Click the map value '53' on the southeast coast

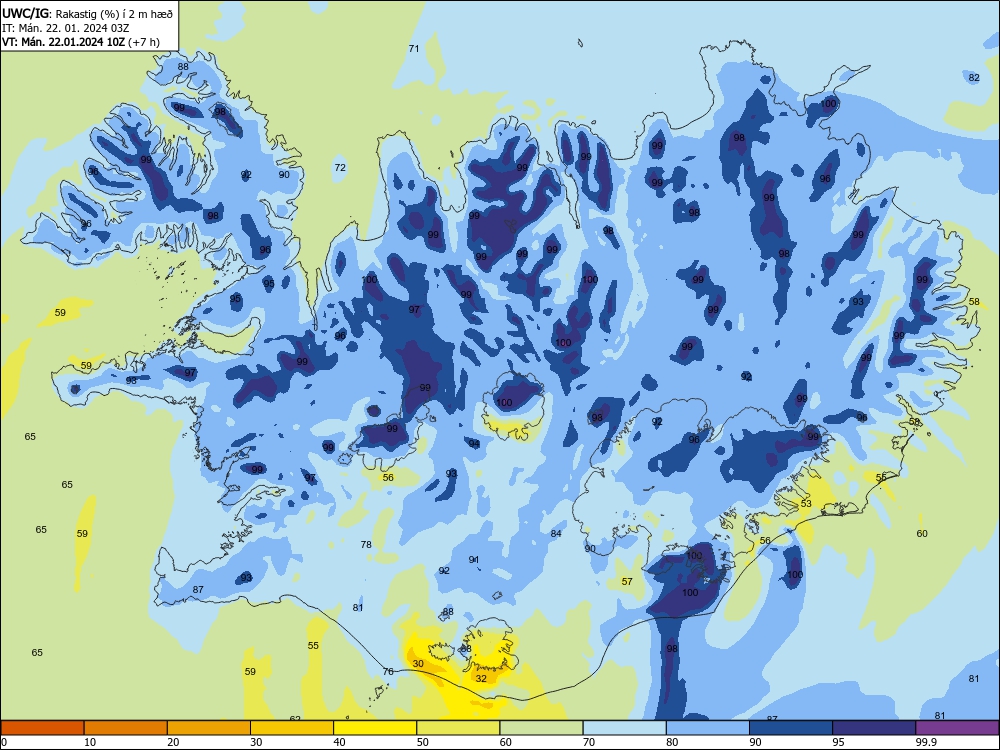806,504
